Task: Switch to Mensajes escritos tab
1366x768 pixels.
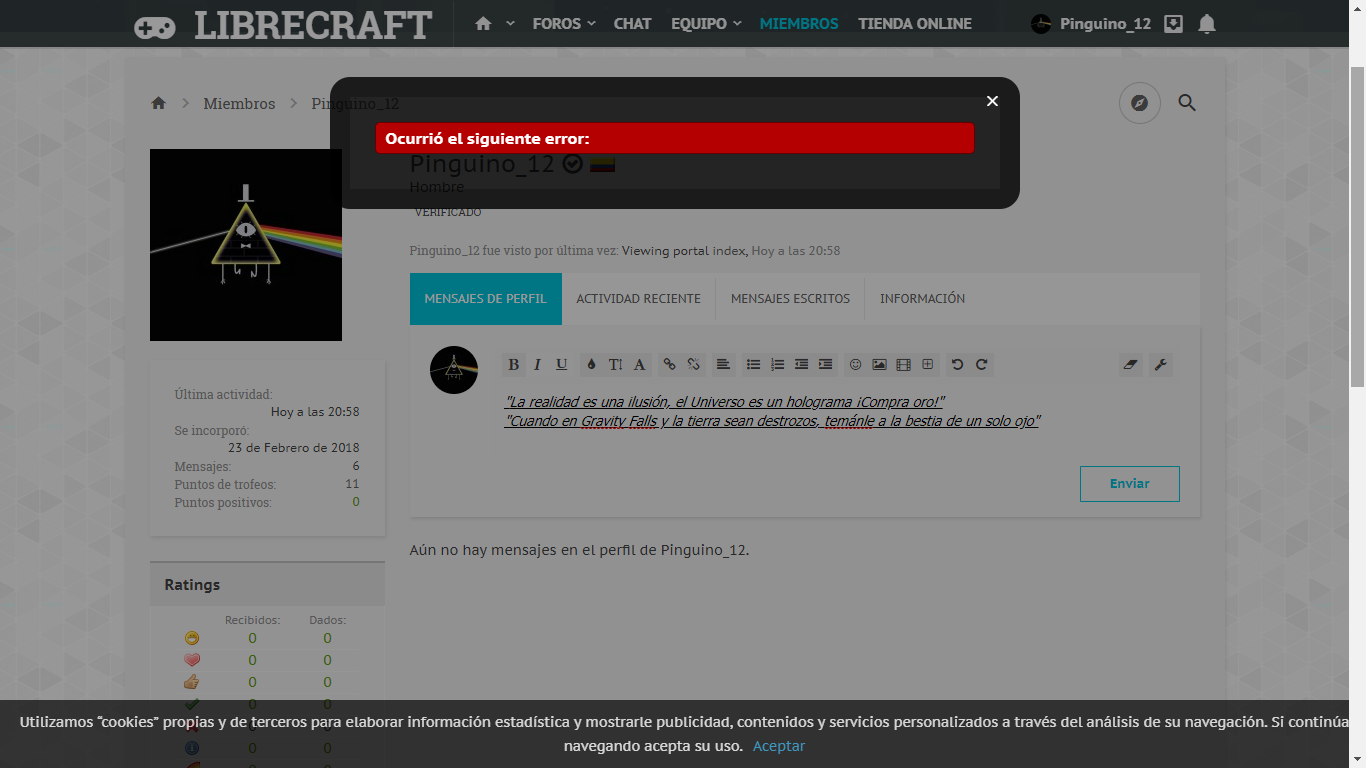Action: click(x=790, y=299)
